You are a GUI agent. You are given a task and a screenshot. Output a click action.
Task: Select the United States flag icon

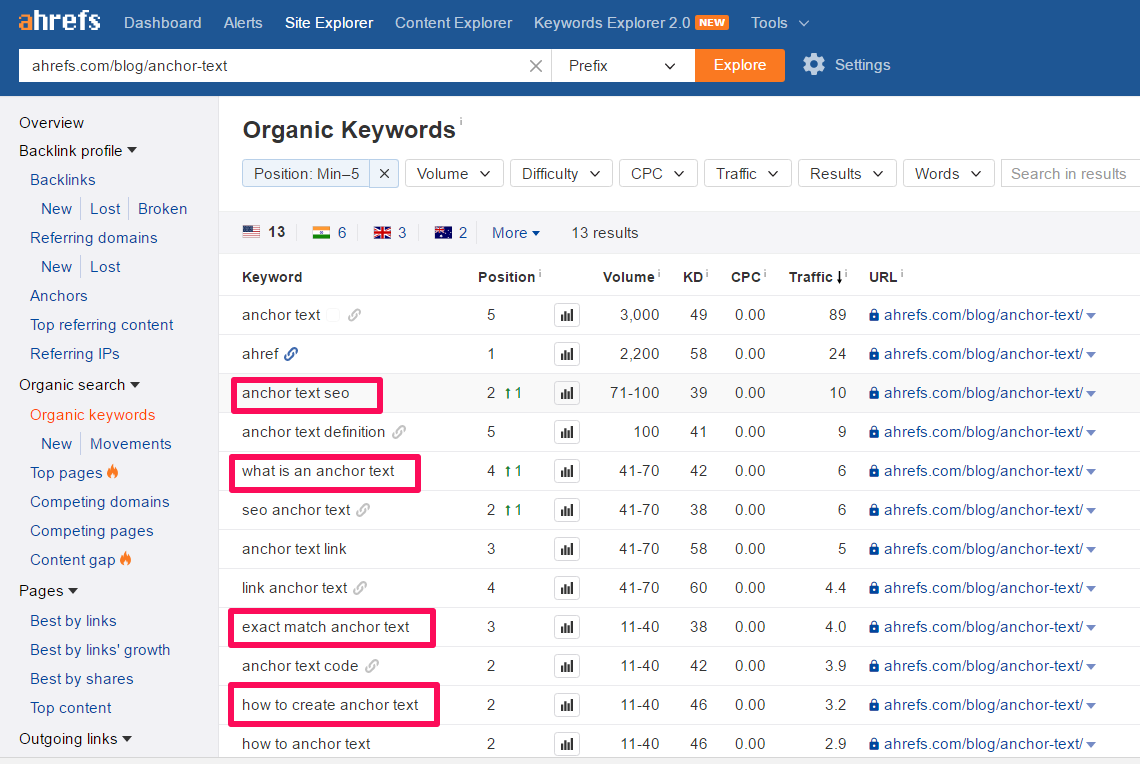251,232
